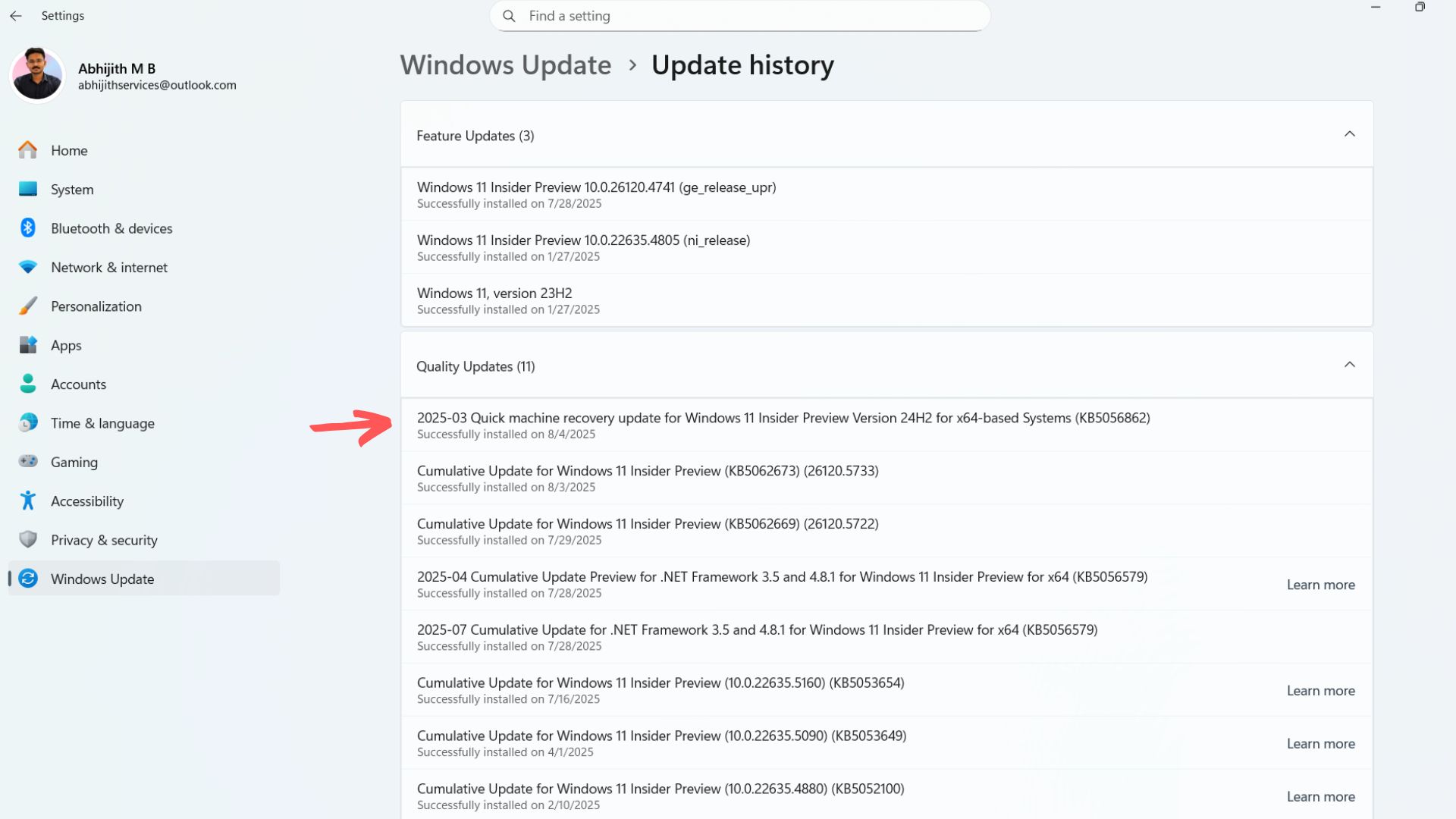Open Learn more for KB5052100 update
1456x819 pixels.
coord(1320,797)
